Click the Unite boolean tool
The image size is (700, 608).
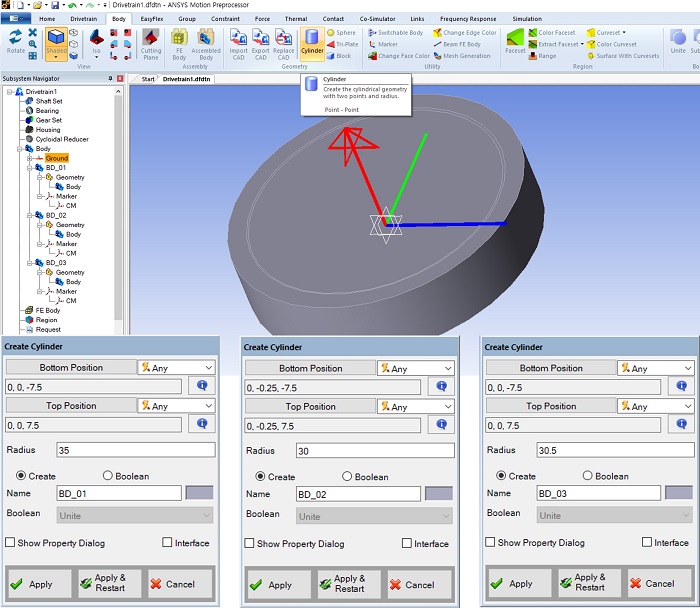coord(678,42)
